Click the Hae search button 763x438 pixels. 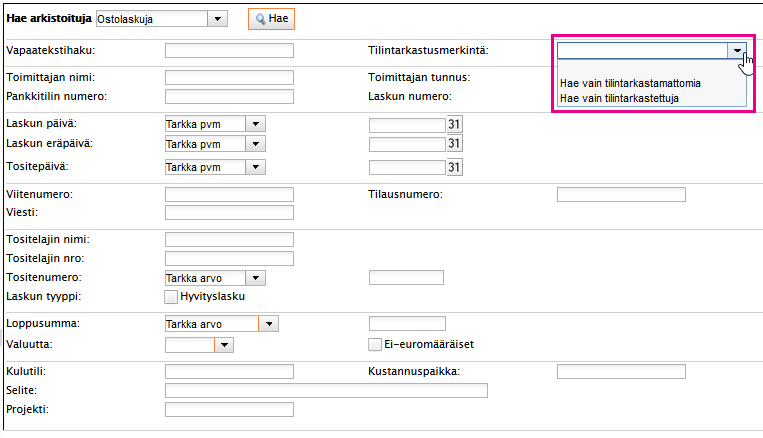pos(272,19)
